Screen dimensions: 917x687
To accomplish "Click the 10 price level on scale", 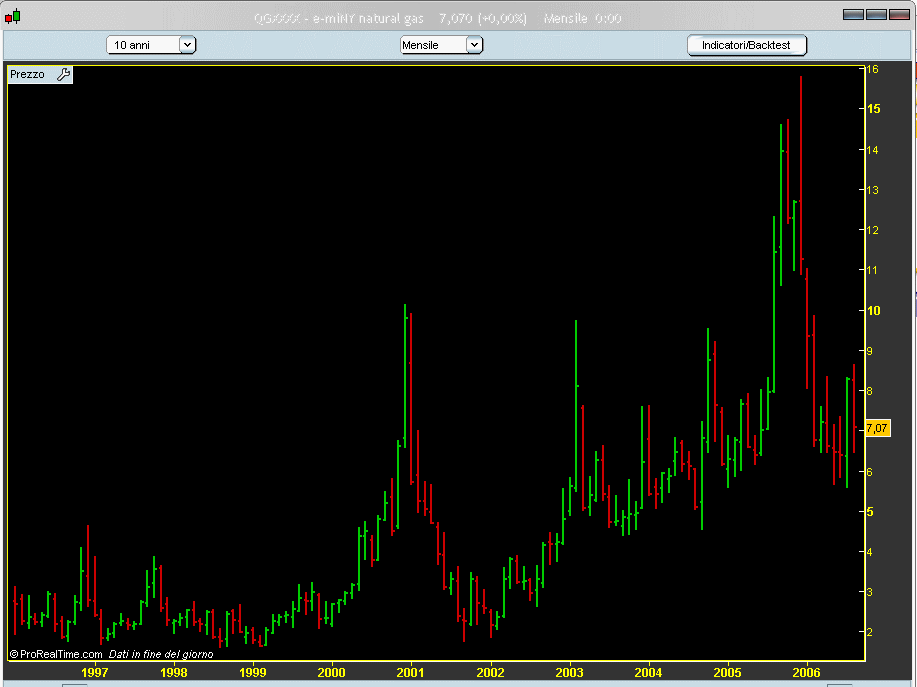I will pos(874,310).
